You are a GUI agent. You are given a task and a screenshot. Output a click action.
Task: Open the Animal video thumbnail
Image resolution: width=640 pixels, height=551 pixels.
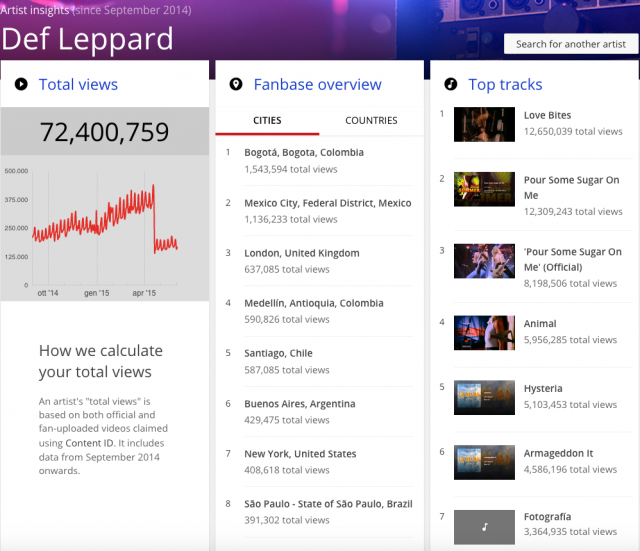coord(484,332)
